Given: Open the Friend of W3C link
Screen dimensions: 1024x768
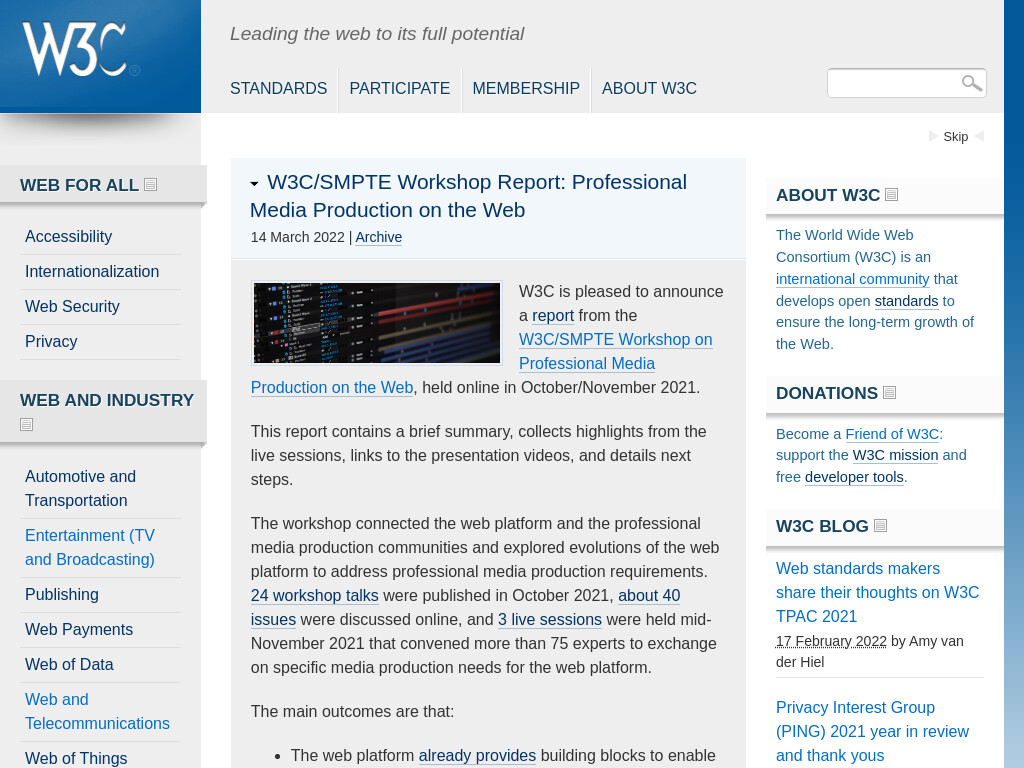Looking at the screenshot, I should click(892, 434).
